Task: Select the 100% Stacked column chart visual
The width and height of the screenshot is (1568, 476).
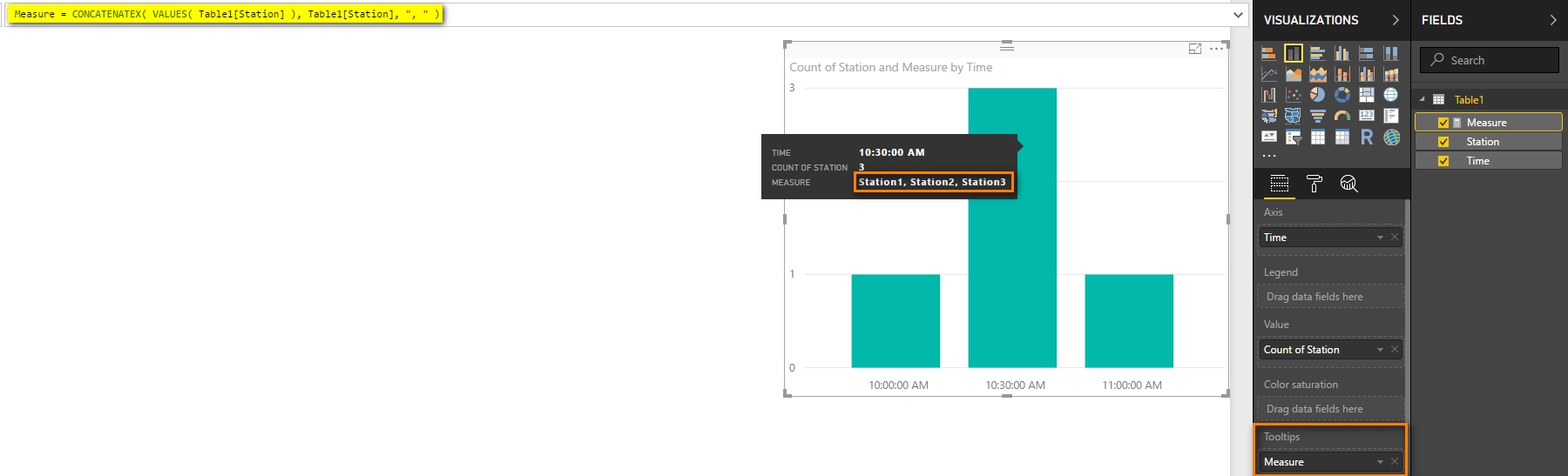Action: [1391, 53]
